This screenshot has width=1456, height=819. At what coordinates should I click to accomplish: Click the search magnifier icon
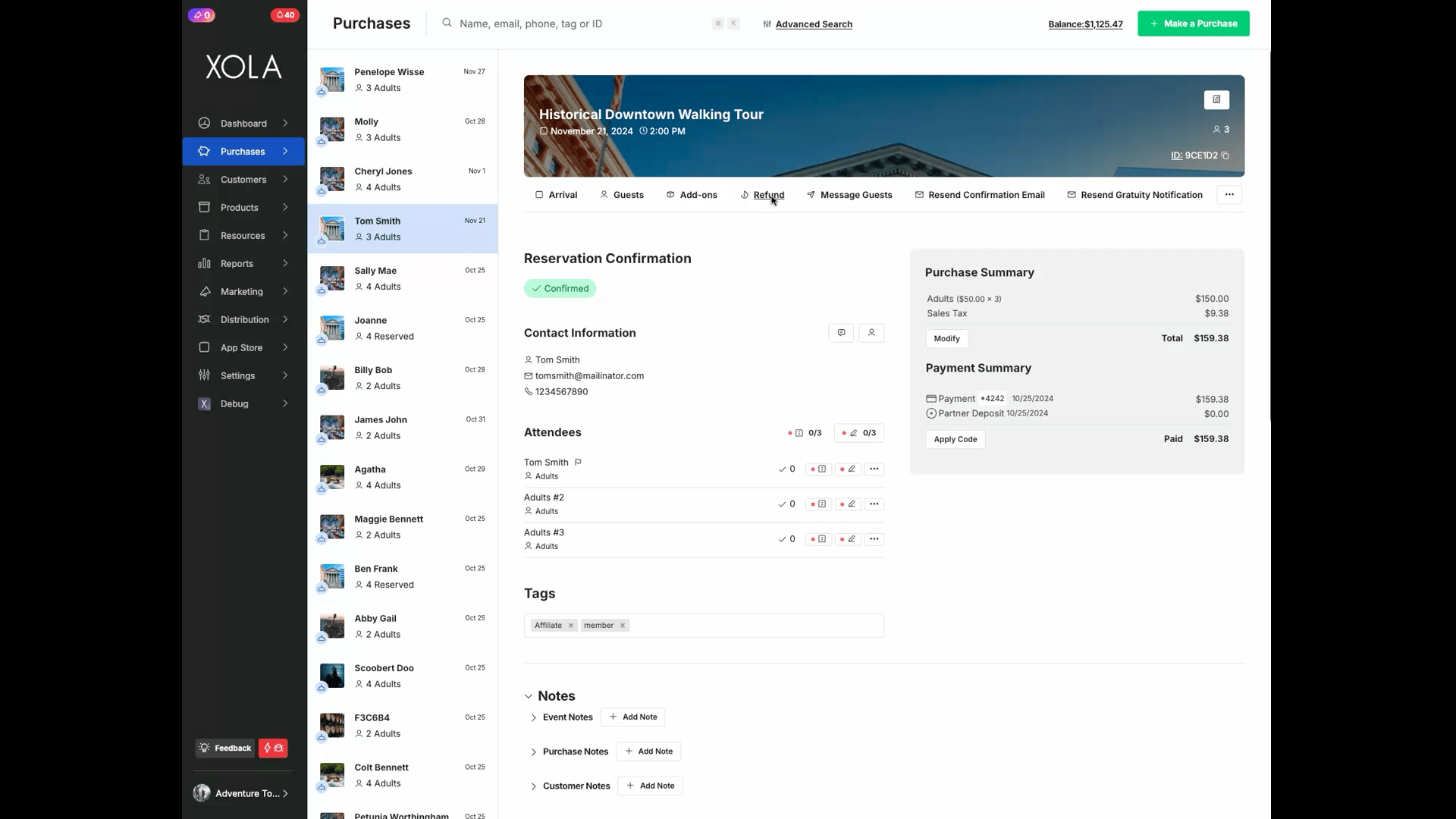point(447,23)
